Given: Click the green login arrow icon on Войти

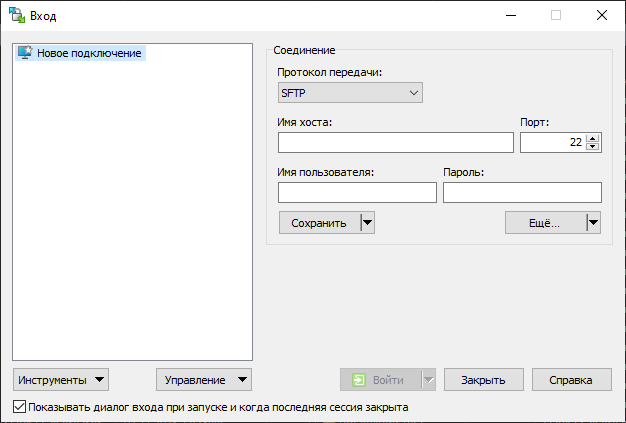Looking at the screenshot, I should coord(359,380).
